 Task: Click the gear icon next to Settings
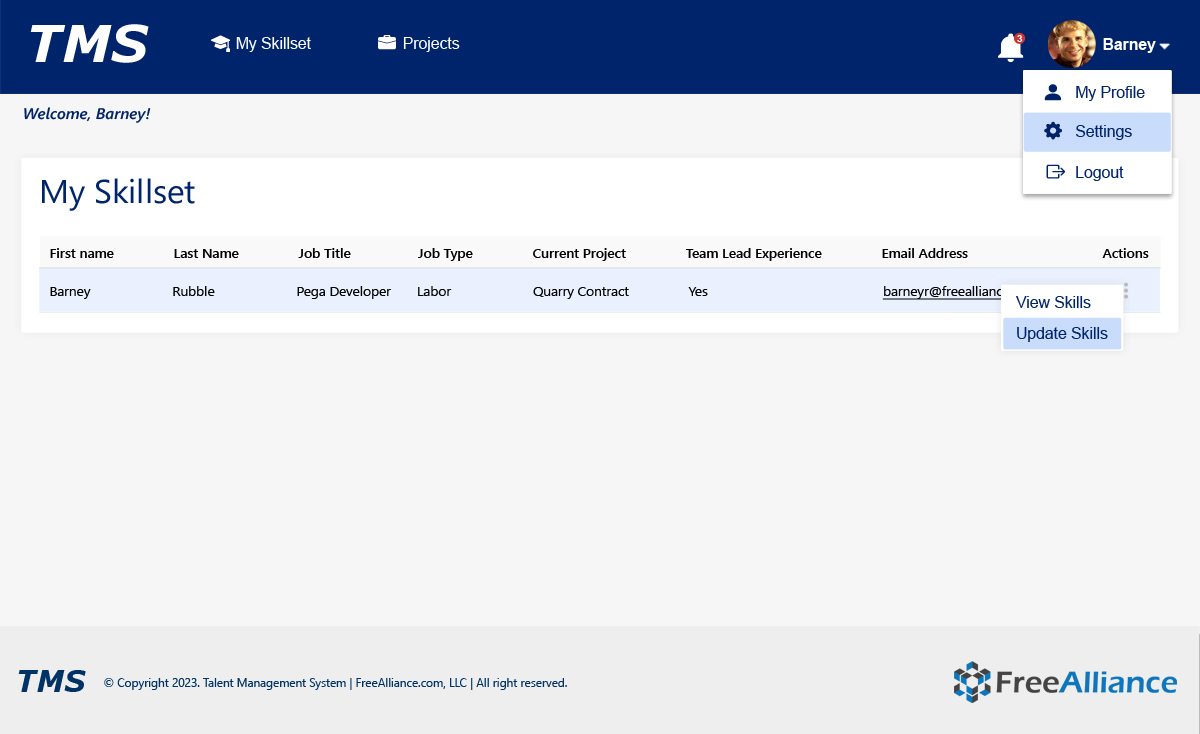click(x=1052, y=131)
